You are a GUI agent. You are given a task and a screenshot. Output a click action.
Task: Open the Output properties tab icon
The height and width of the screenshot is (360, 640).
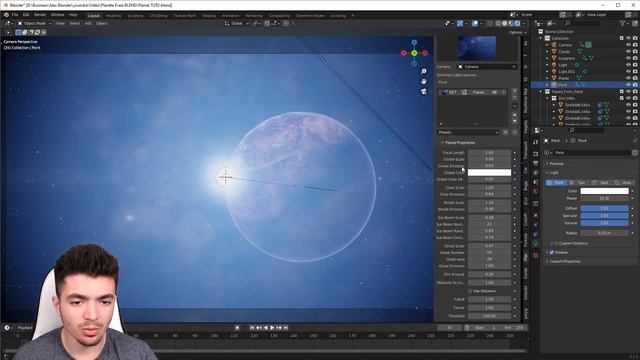[536, 163]
